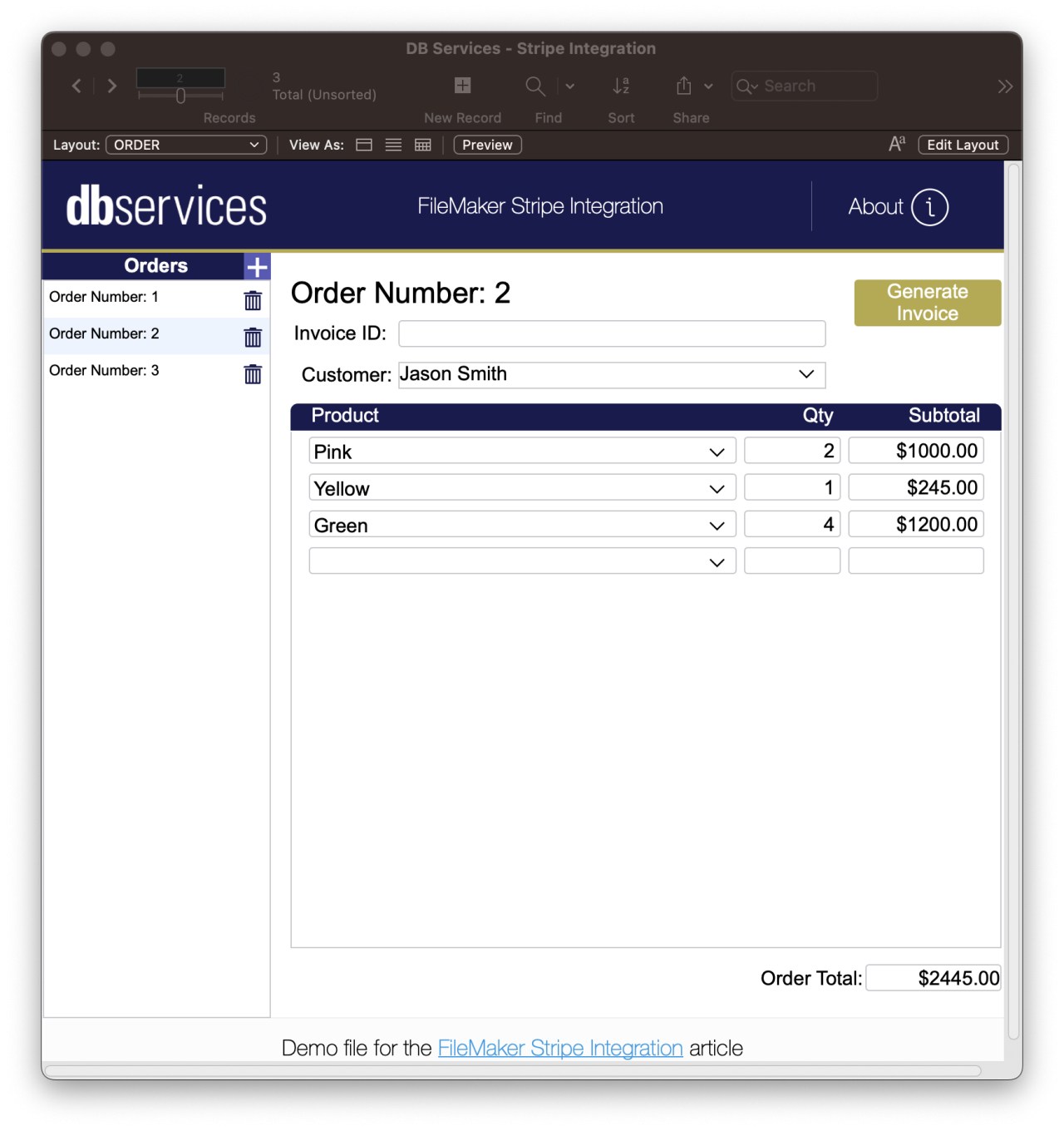Screen dimensions: 1064x1131
Task: Open the About info icon
Action: pyautogui.click(x=929, y=207)
